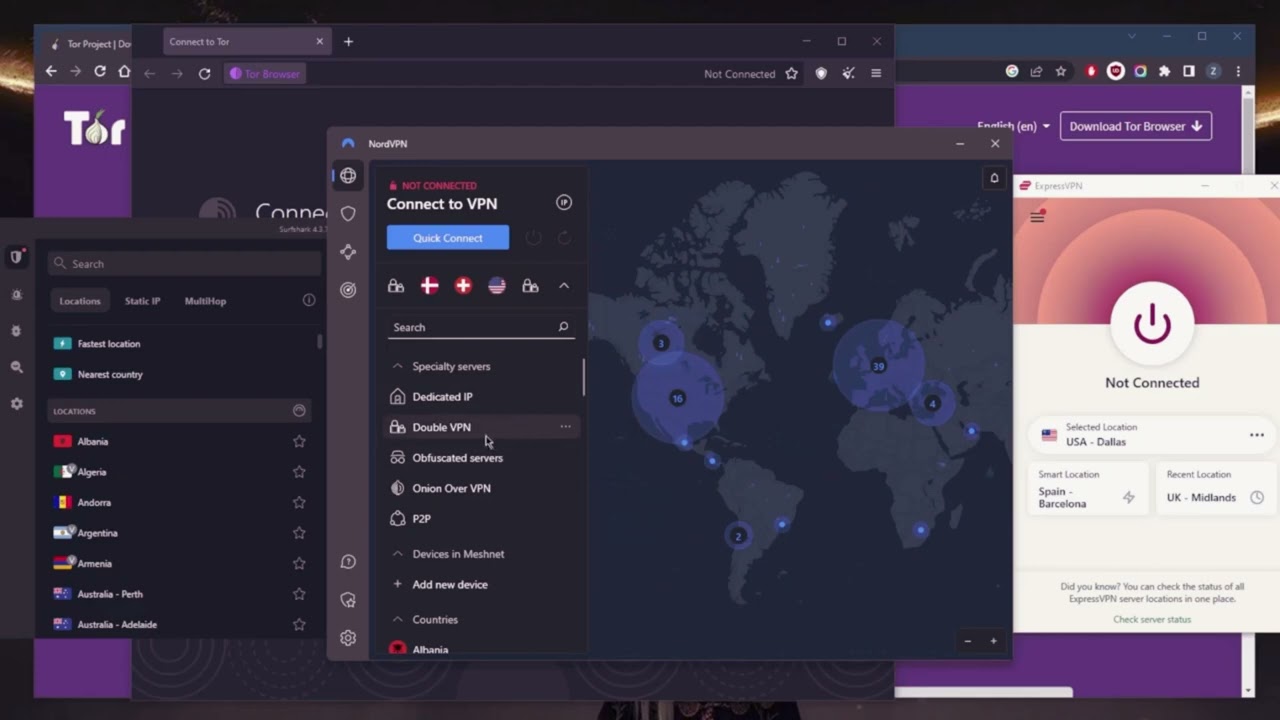Screen dimensions: 1280x720
Task: Select P2P specialty server
Action: click(x=421, y=519)
